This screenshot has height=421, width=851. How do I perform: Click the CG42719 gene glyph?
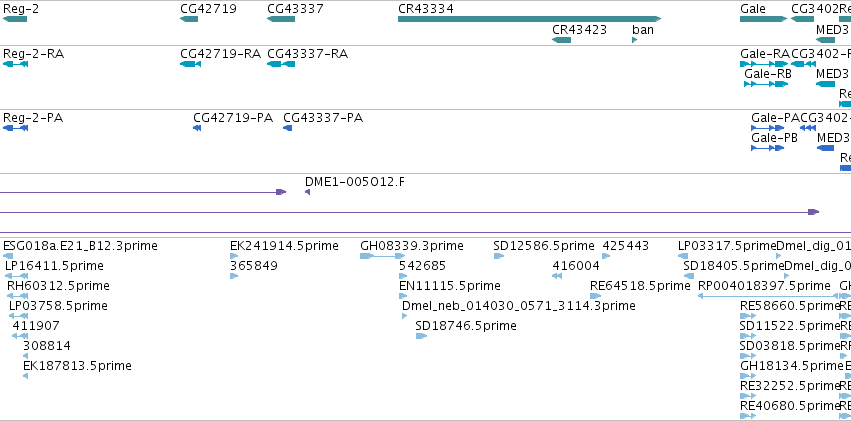point(189,19)
